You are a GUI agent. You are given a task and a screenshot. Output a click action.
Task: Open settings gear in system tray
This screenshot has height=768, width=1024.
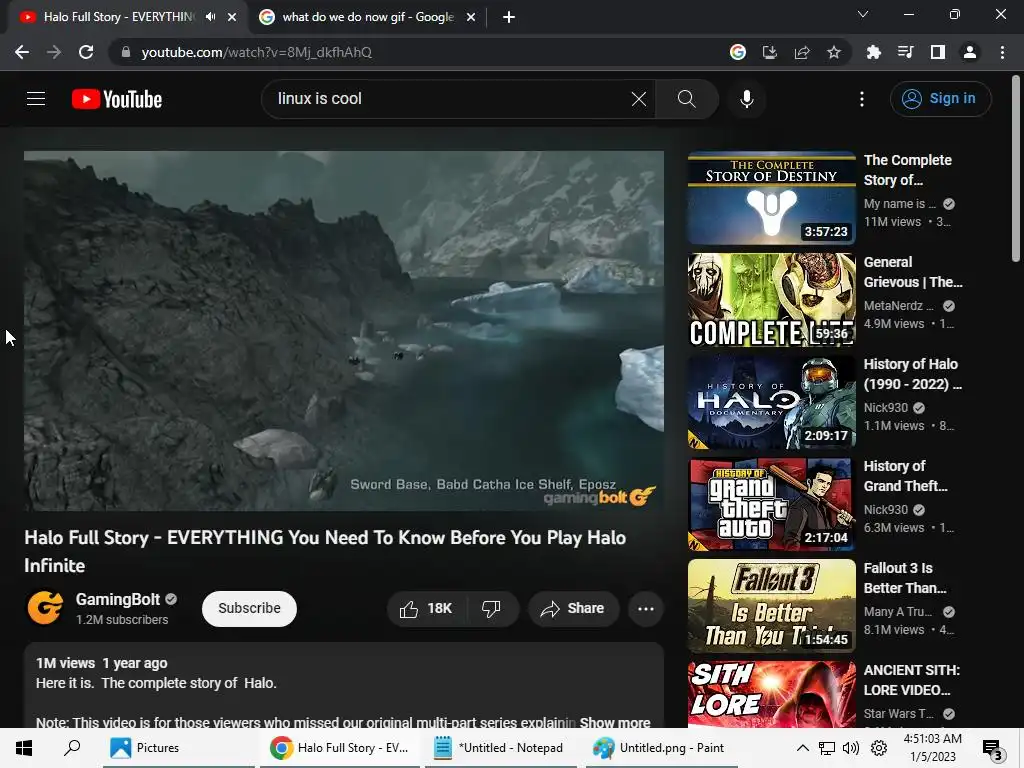point(879,748)
